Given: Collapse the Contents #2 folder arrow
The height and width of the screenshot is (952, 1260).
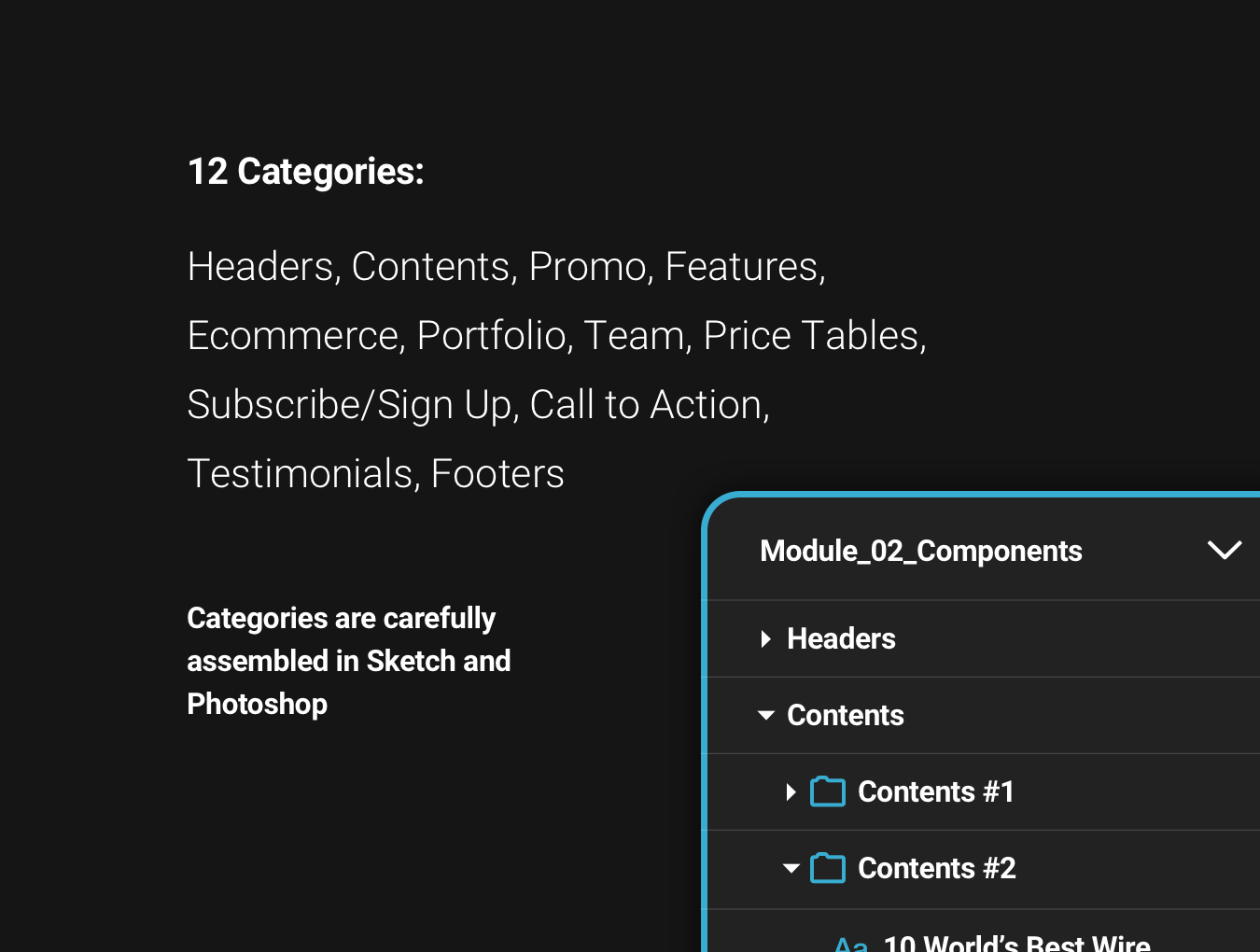Looking at the screenshot, I should (791, 868).
